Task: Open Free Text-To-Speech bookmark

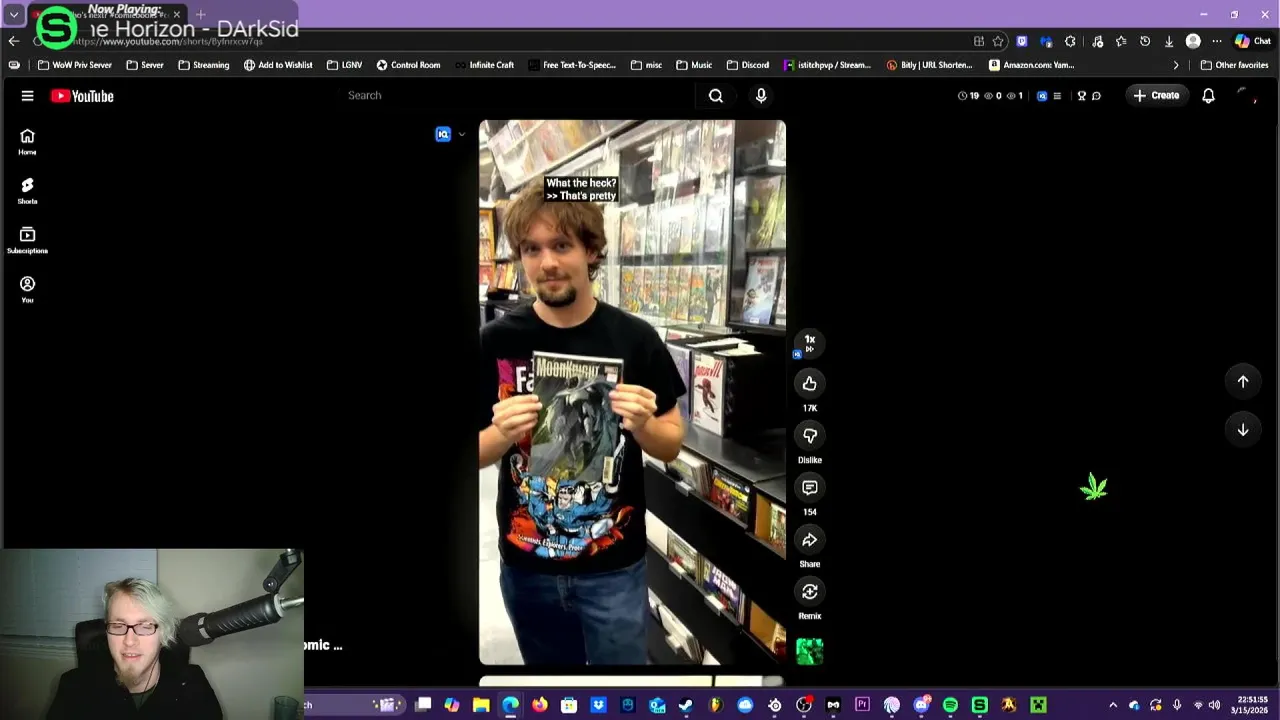Action: 572,65
